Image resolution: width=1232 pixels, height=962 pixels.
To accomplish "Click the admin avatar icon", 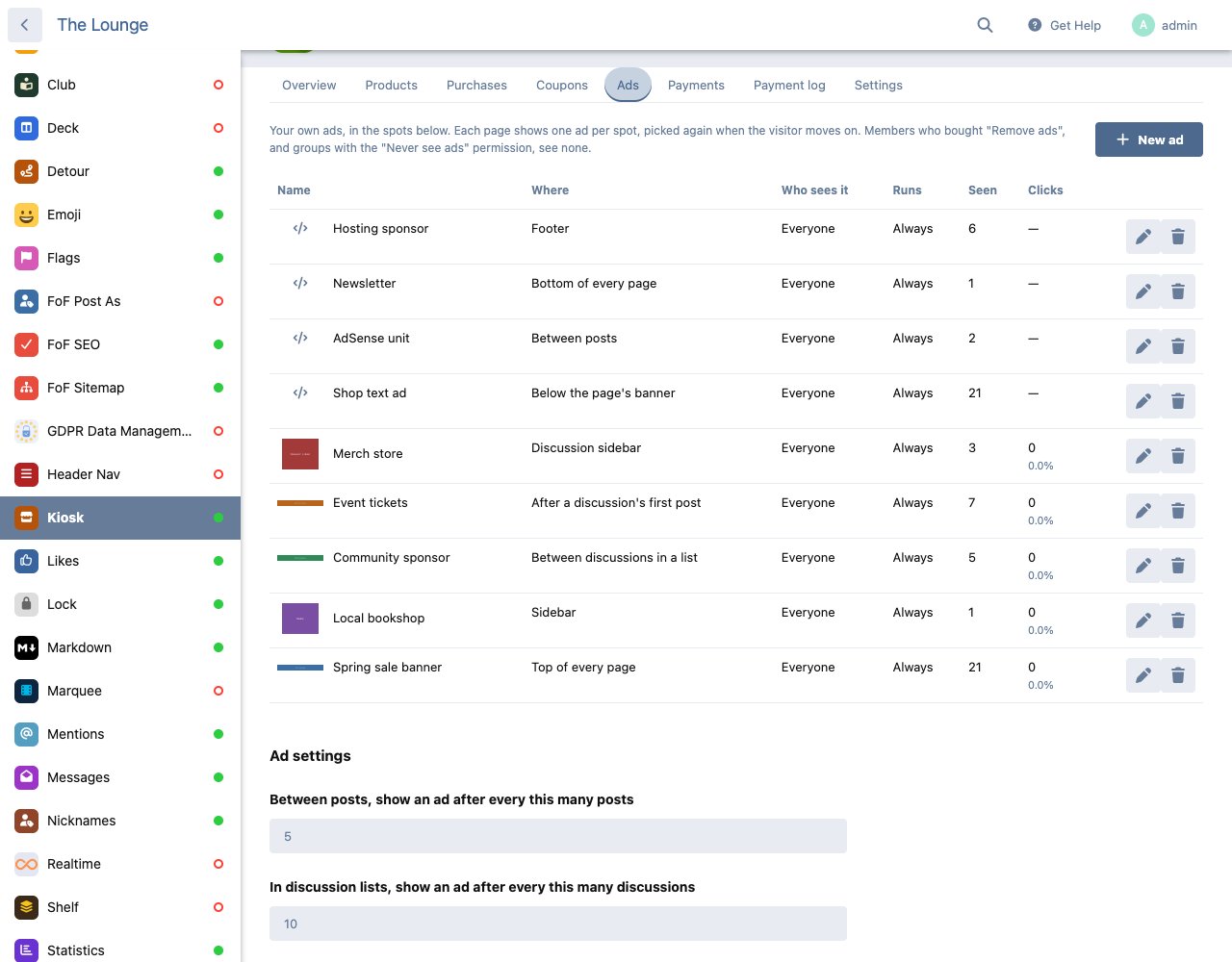I will (1143, 25).
